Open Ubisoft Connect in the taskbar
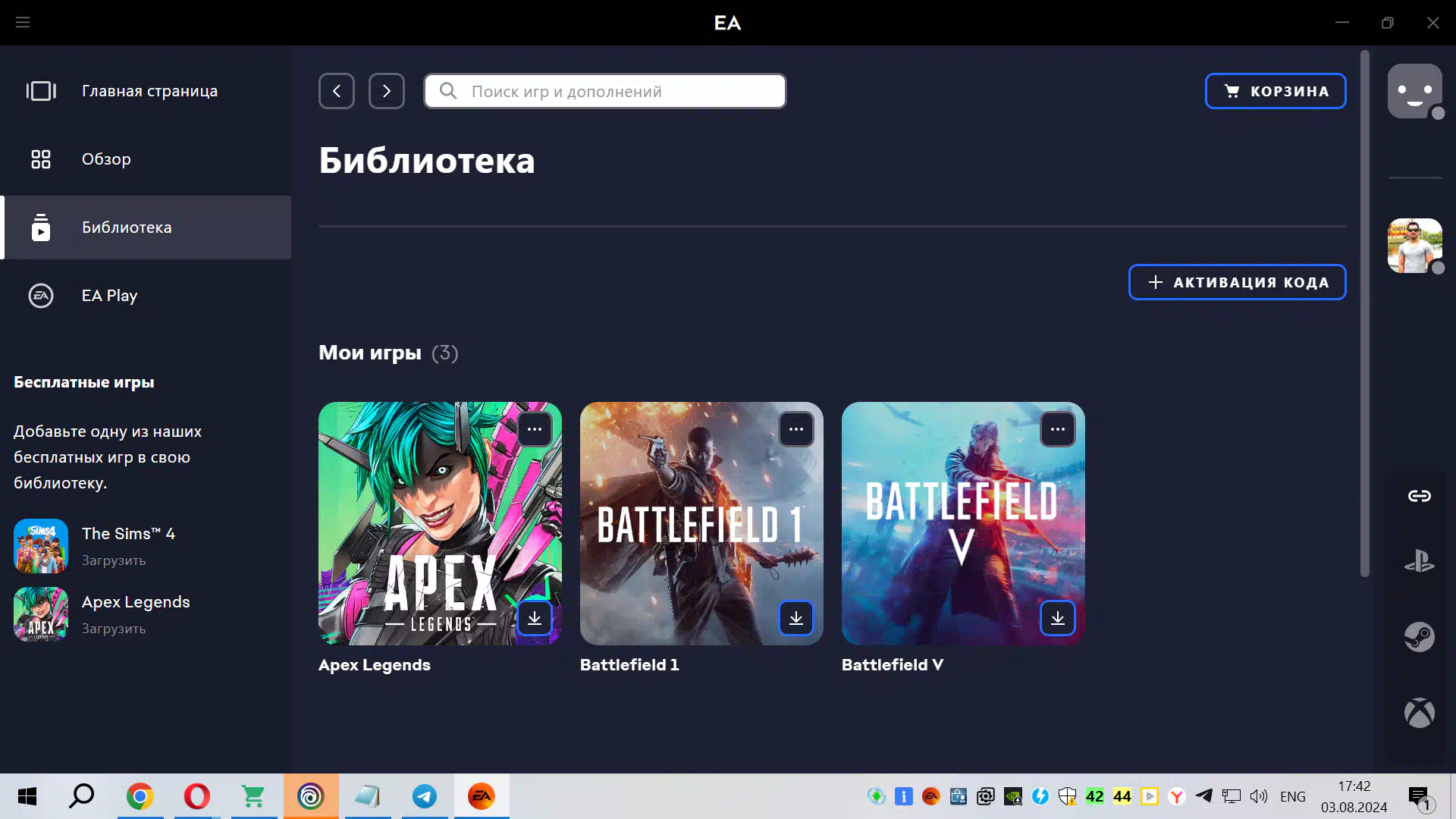This screenshot has height=819, width=1456. click(311, 796)
